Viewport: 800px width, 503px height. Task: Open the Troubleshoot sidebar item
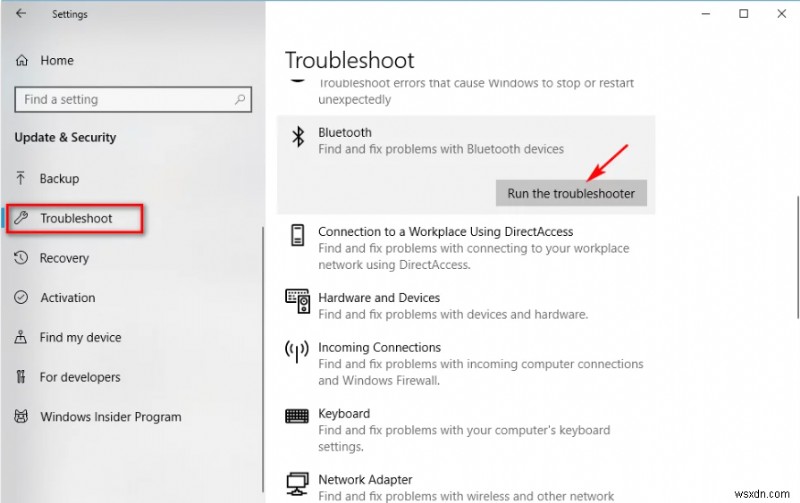[76, 218]
